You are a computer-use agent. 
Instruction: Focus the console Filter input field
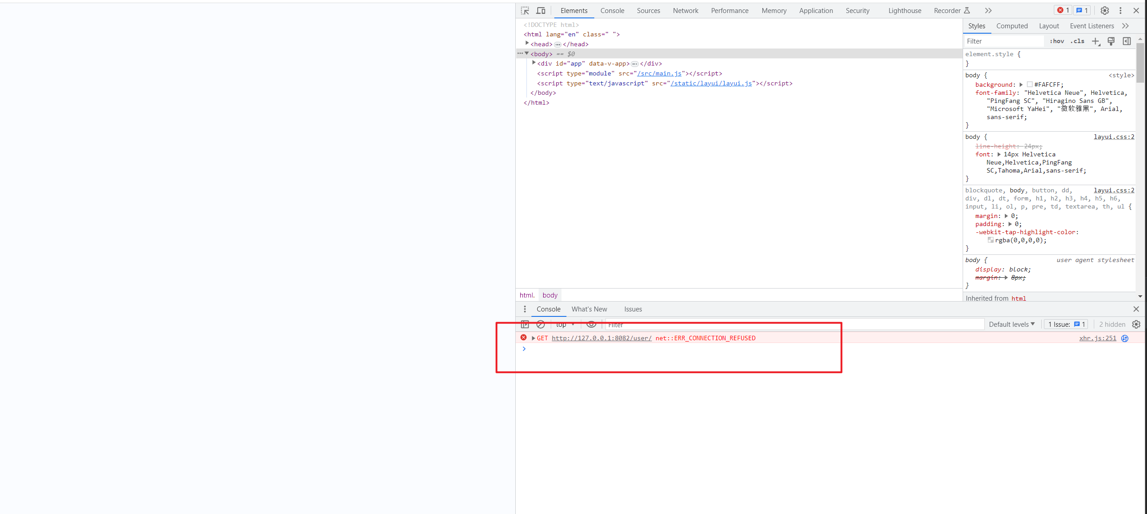pos(794,324)
